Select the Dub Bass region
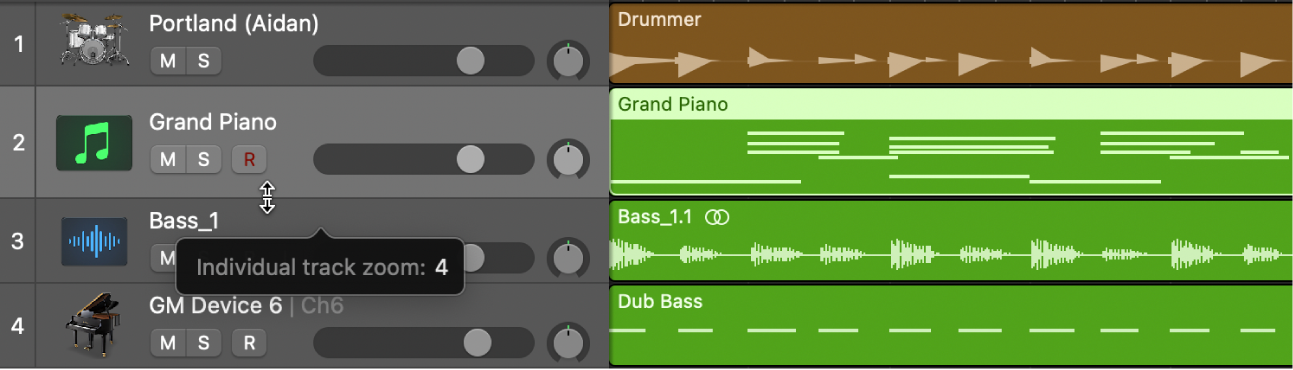The width and height of the screenshot is (1293, 370). click(x=950, y=326)
